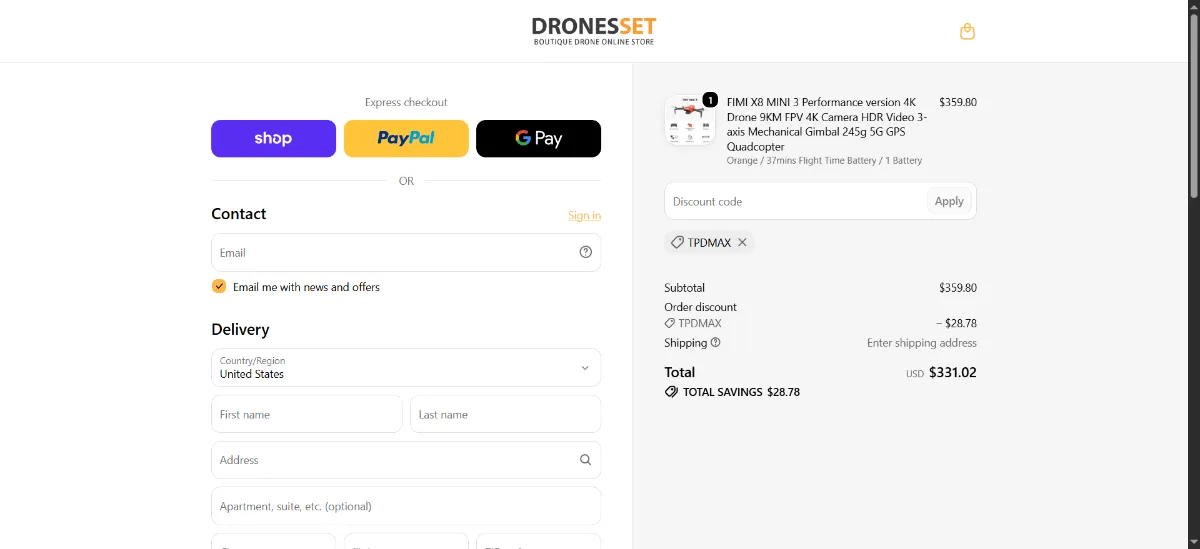1200x549 pixels.
Task: Pay with Google Pay express checkout
Action: pos(538,138)
